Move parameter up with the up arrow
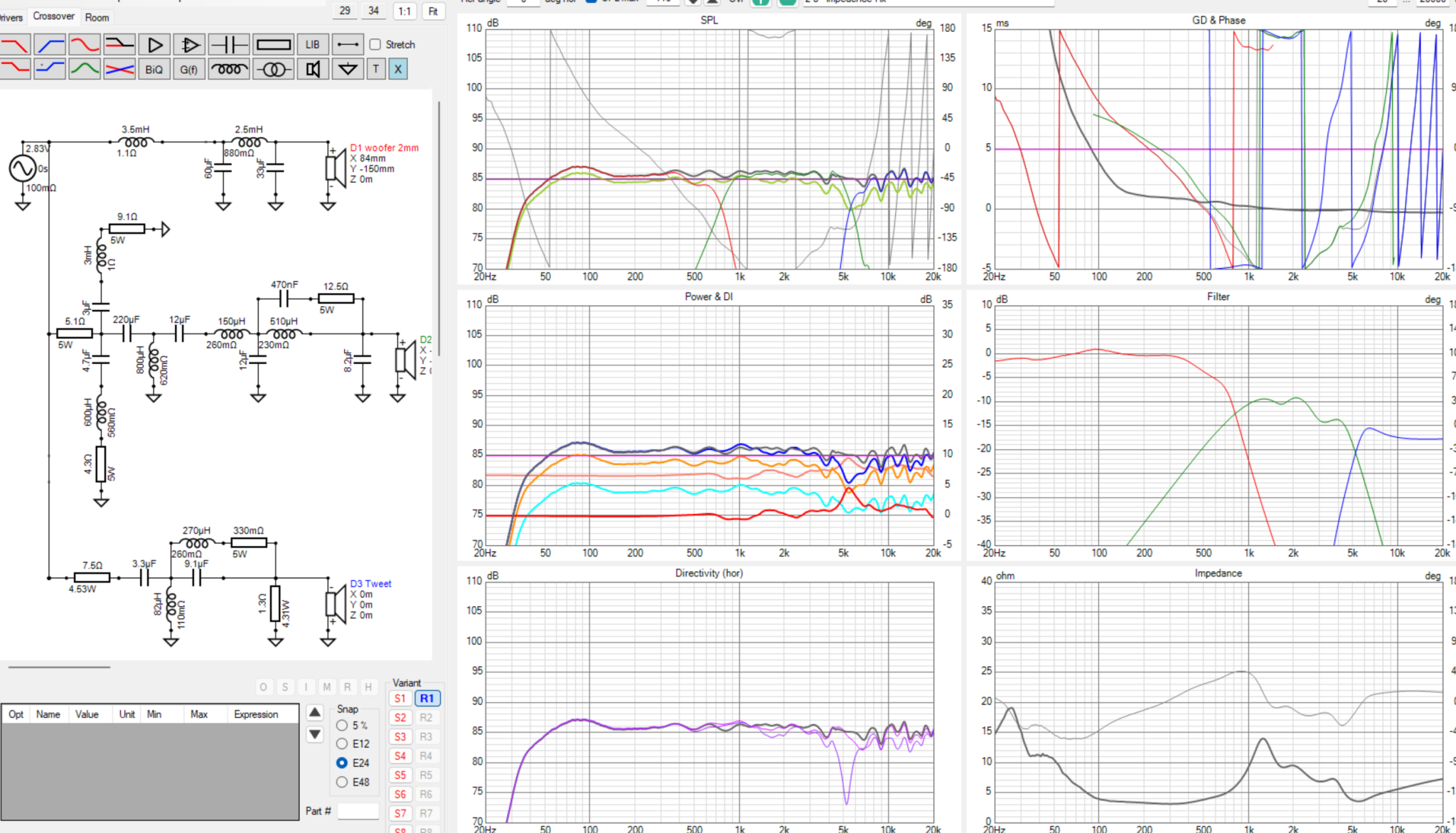 315,712
